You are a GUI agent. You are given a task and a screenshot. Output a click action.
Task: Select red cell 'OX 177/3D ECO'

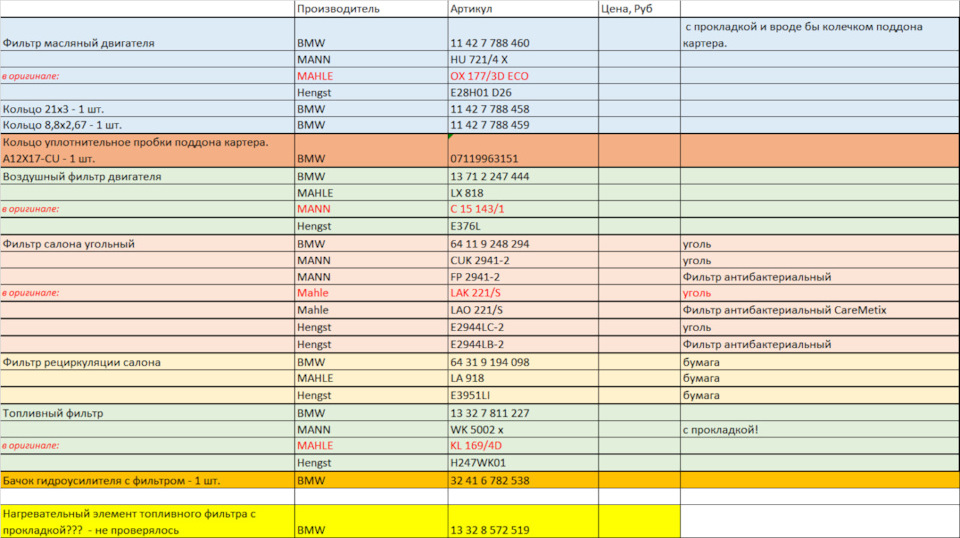tap(523, 76)
